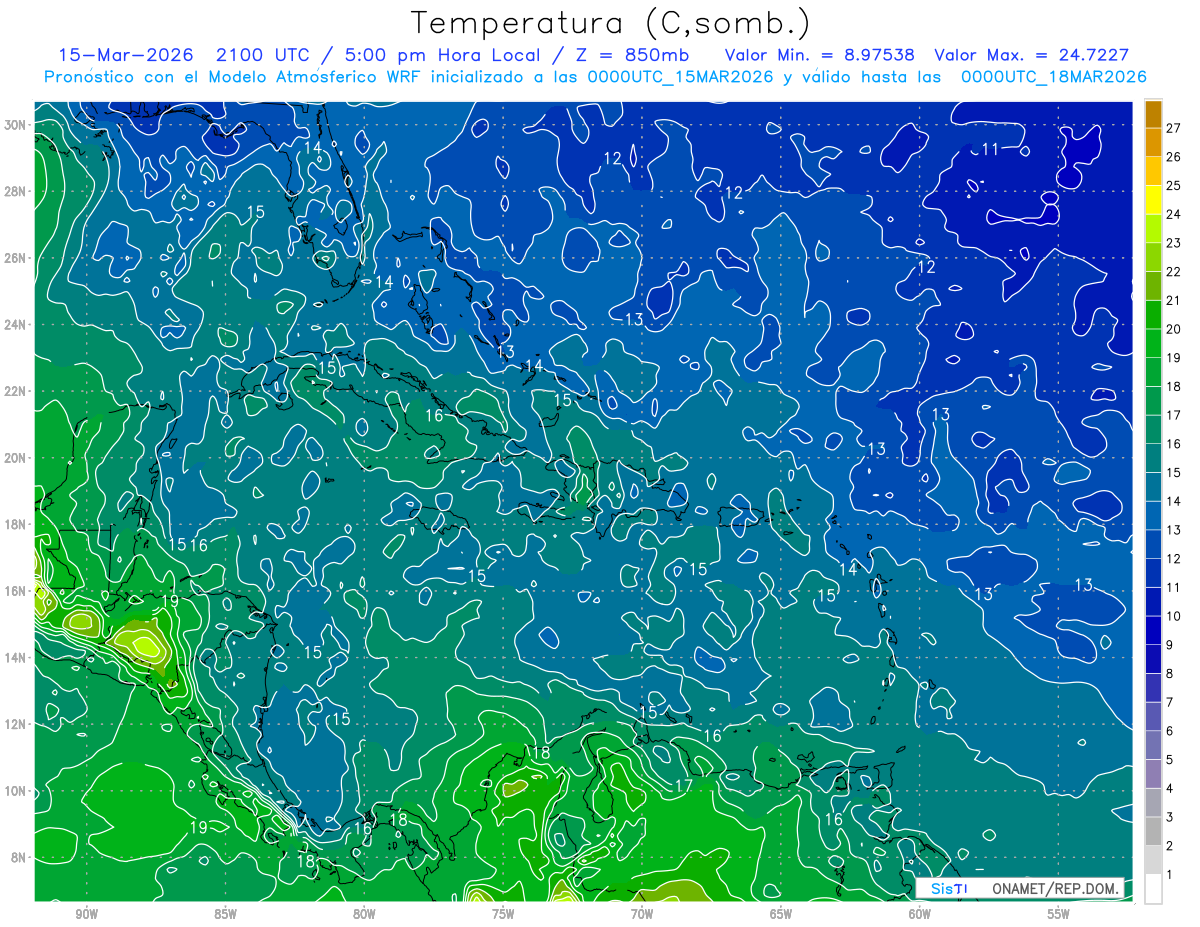Click the color scale label '20'
Image resolution: width=1200 pixels, height=927 pixels.
click(x=1173, y=329)
